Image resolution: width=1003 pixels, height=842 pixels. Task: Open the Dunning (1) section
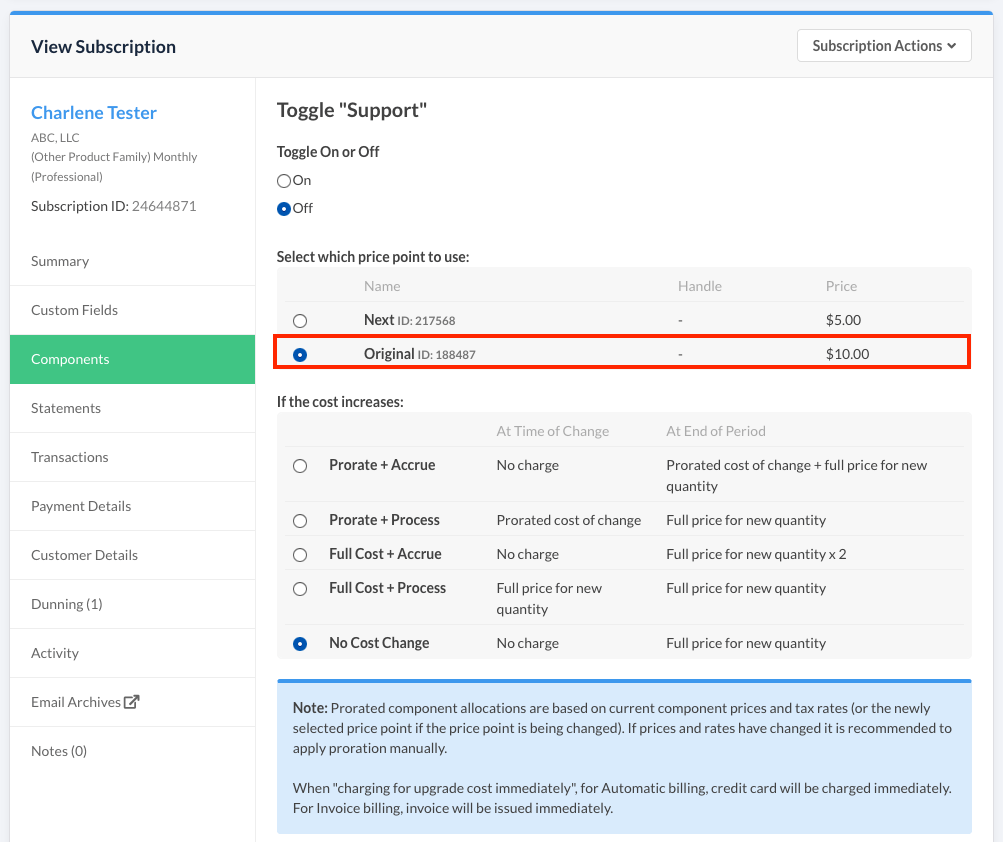point(66,604)
